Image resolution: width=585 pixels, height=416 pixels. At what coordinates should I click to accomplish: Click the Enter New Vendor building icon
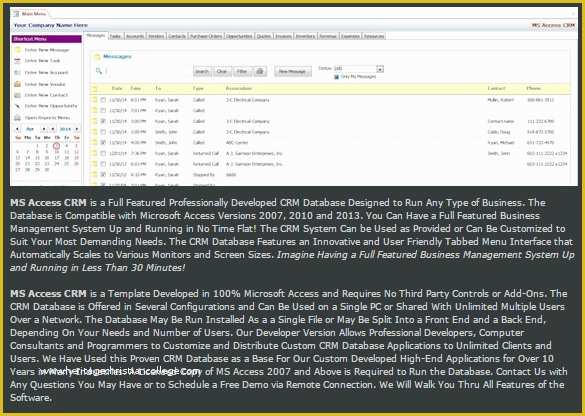click(18, 84)
